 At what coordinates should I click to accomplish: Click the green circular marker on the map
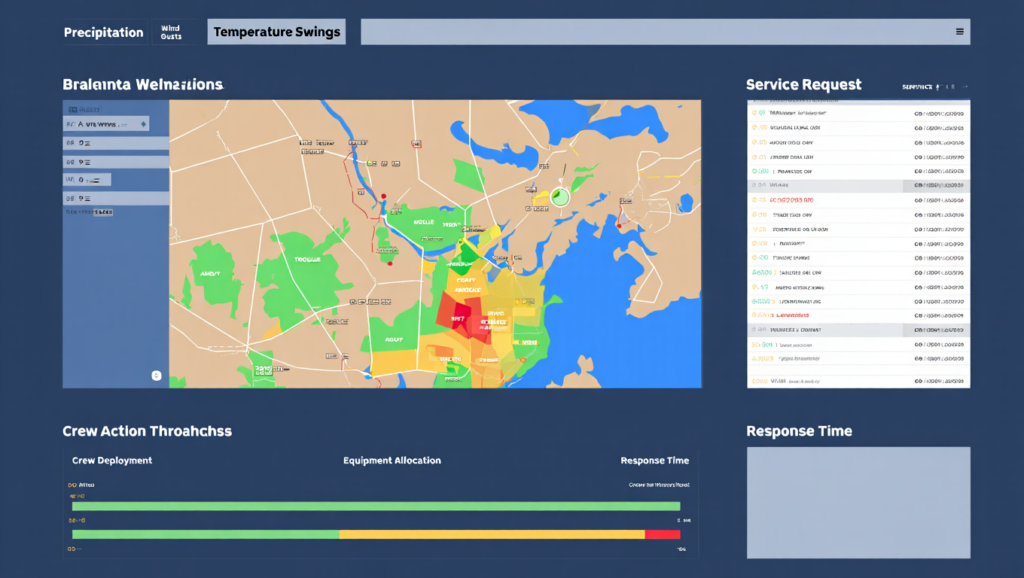pos(559,197)
